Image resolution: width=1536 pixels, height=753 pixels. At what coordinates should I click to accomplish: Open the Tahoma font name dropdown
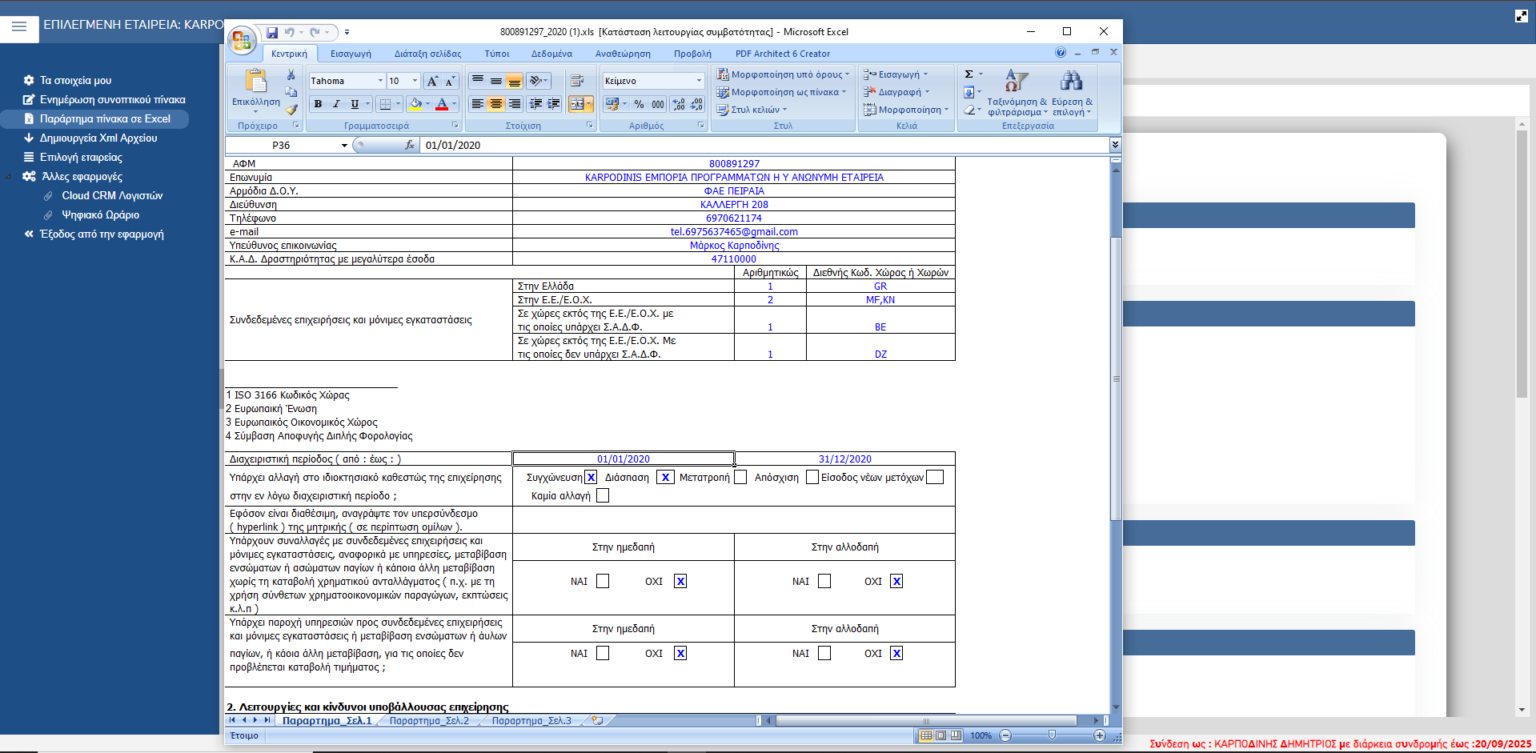click(380, 81)
